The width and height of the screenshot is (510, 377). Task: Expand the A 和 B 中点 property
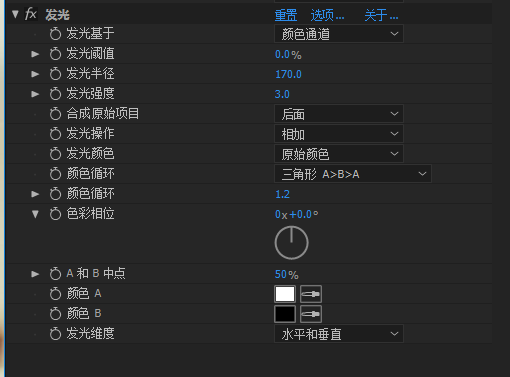(35, 274)
